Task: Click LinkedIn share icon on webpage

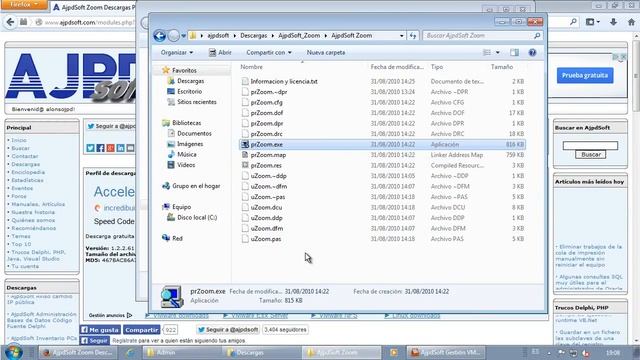Action: (x=120, y=148)
